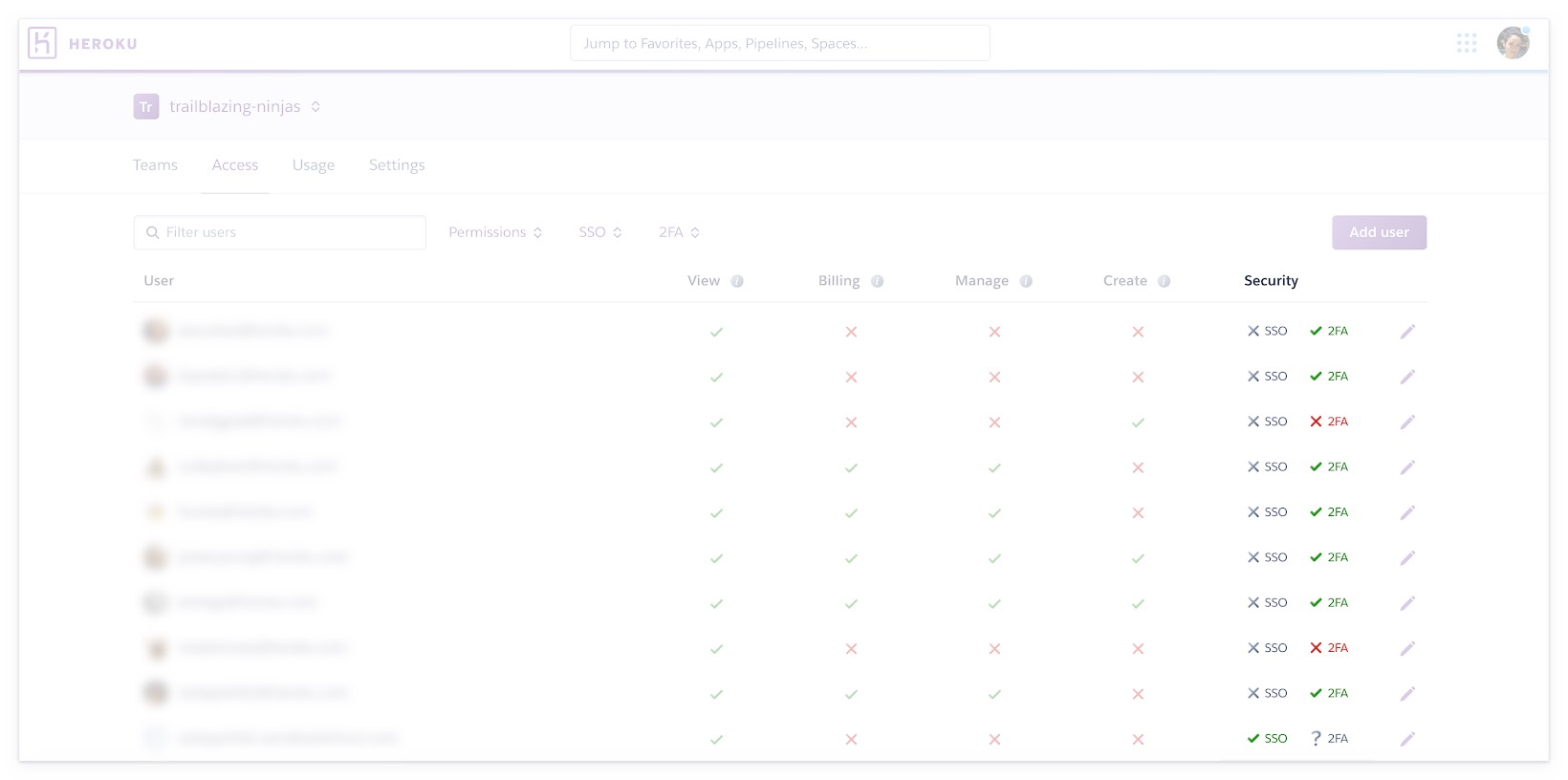Screen dimensions: 1568x780
Task: Click the info icon next to Create
Action: pyautogui.click(x=1164, y=281)
